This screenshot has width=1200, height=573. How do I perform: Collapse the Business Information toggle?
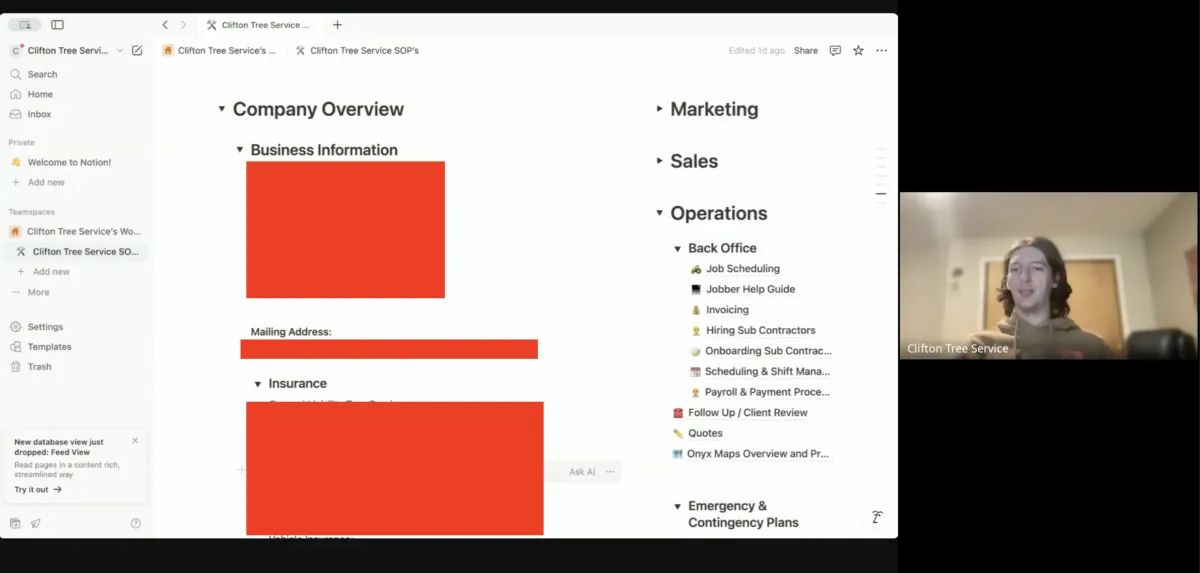[x=240, y=150]
